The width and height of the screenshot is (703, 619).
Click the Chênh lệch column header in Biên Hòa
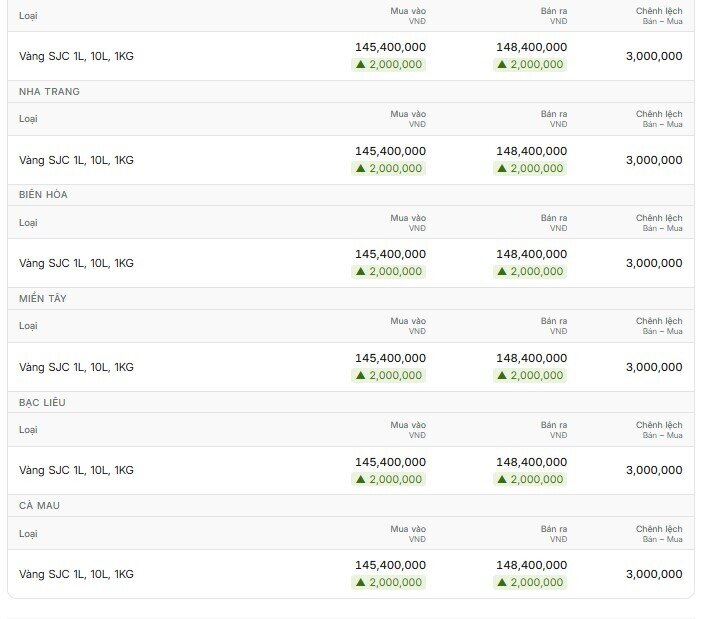pyautogui.click(x=659, y=223)
